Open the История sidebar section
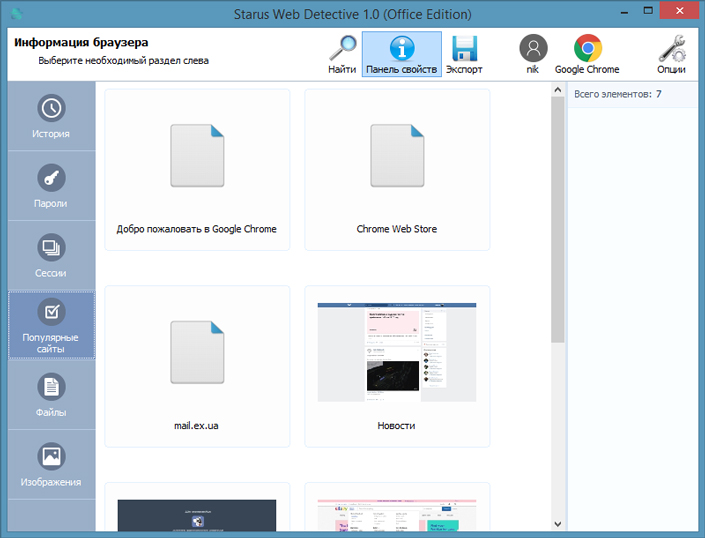705x538 pixels. pyautogui.click(x=51, y=116)
